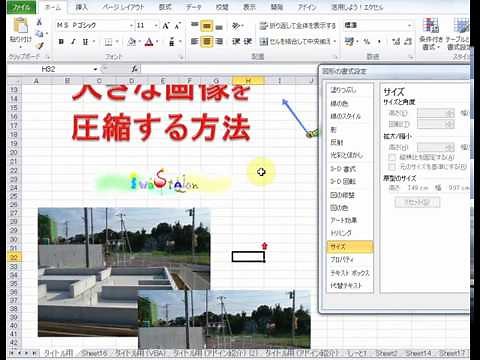Open the Font Color dropdown arrow
This screenshot has width=480, height=360.
(x=157, y=42)
